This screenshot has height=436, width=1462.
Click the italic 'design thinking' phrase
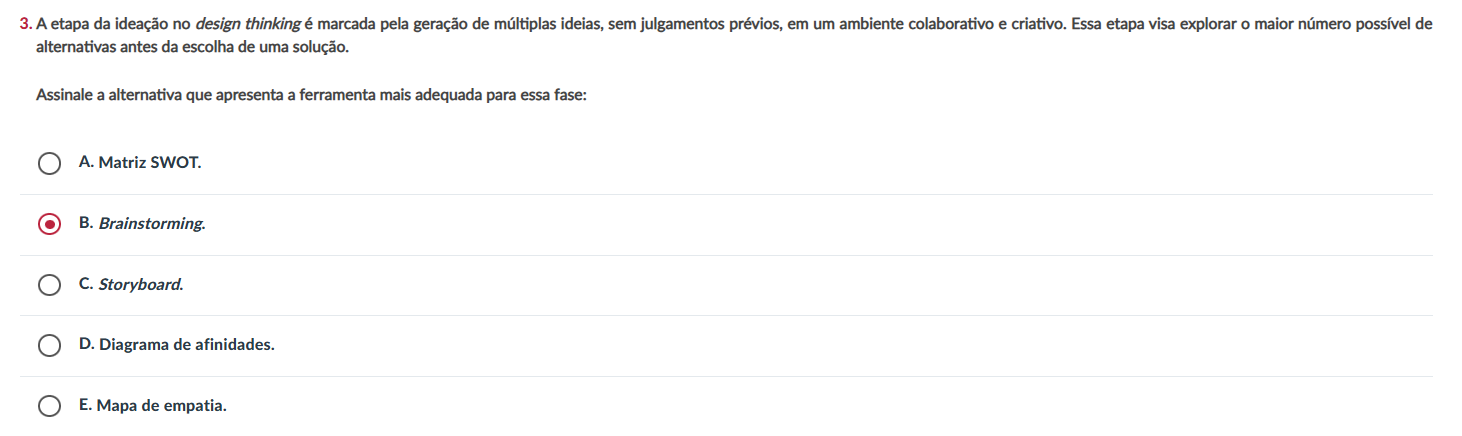(x=250, y=24)
